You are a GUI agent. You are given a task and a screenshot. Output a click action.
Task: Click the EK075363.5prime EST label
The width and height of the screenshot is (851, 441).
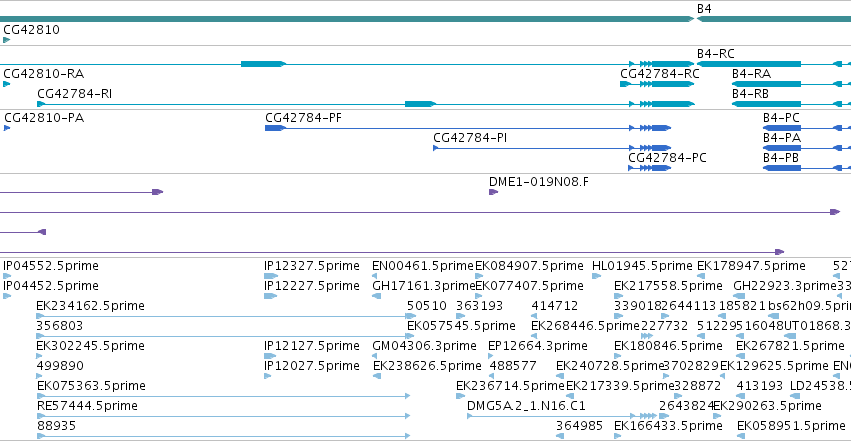click(91, 386)
